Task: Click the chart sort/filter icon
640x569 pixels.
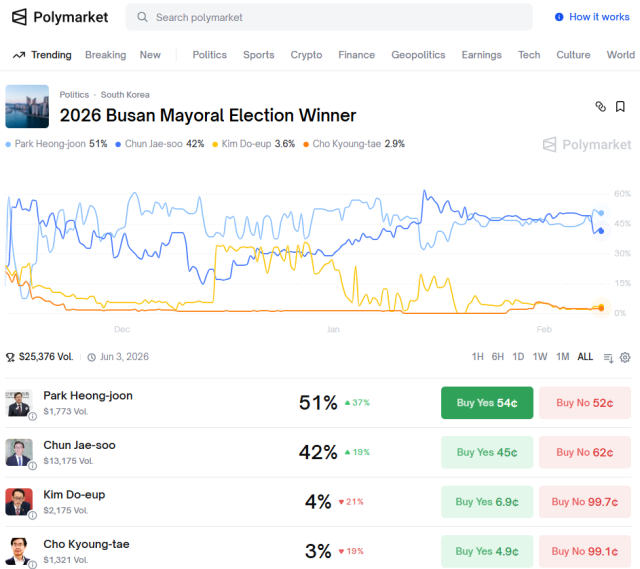Action: click(608, 357)
